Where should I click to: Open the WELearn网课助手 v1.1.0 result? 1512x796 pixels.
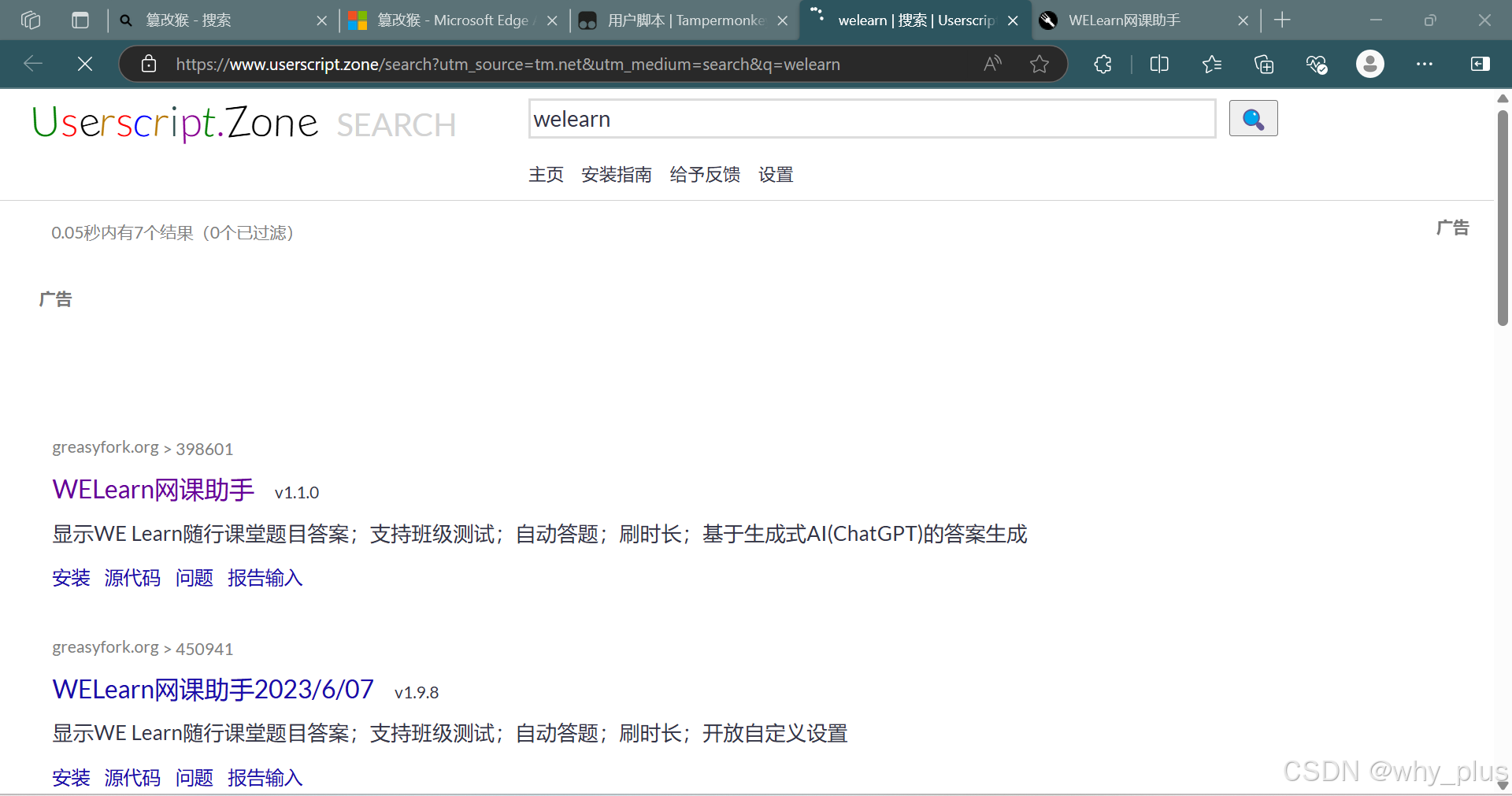tap(154, 490)
